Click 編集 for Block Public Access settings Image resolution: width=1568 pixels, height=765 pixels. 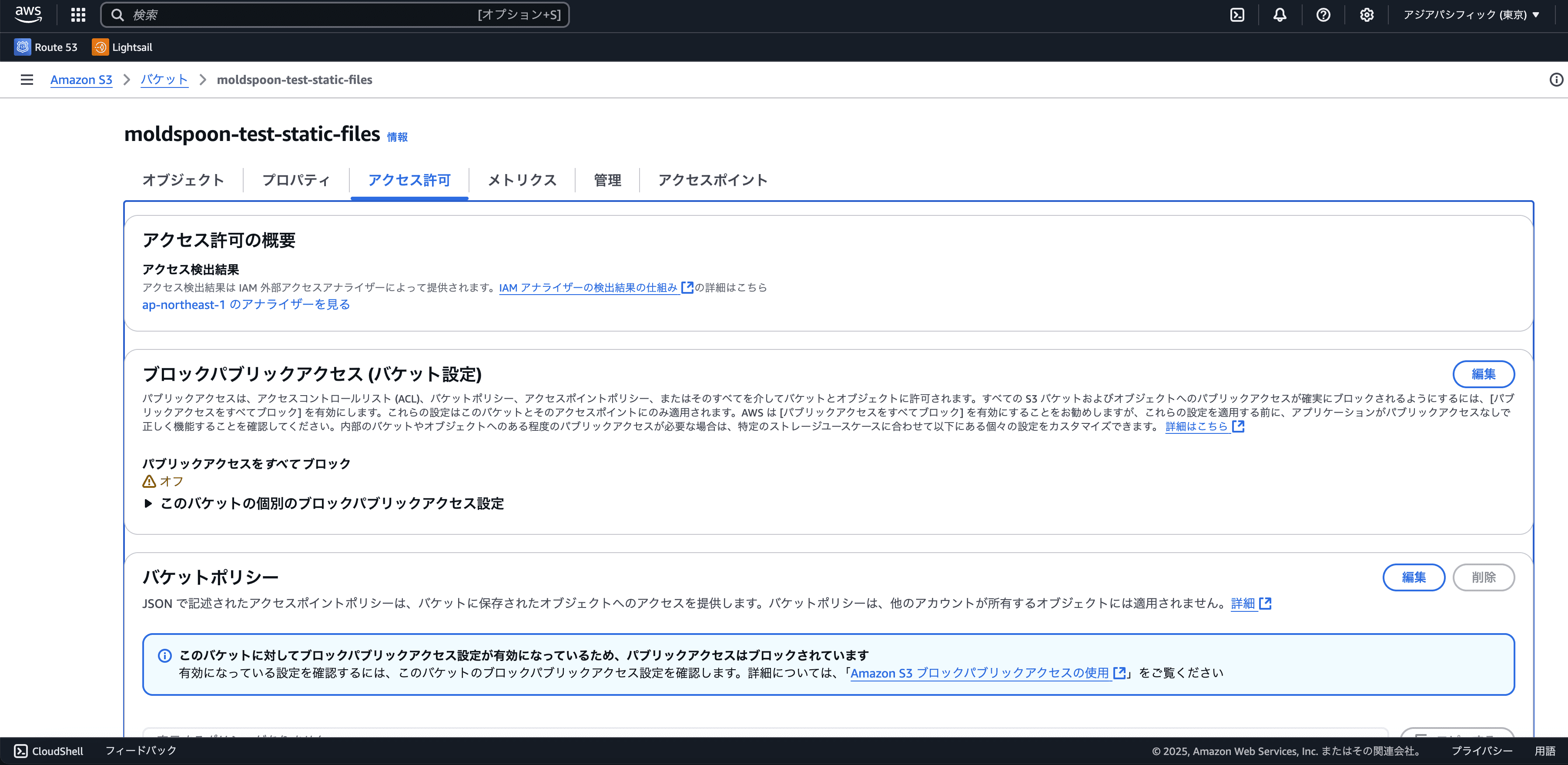point(1484,374)
